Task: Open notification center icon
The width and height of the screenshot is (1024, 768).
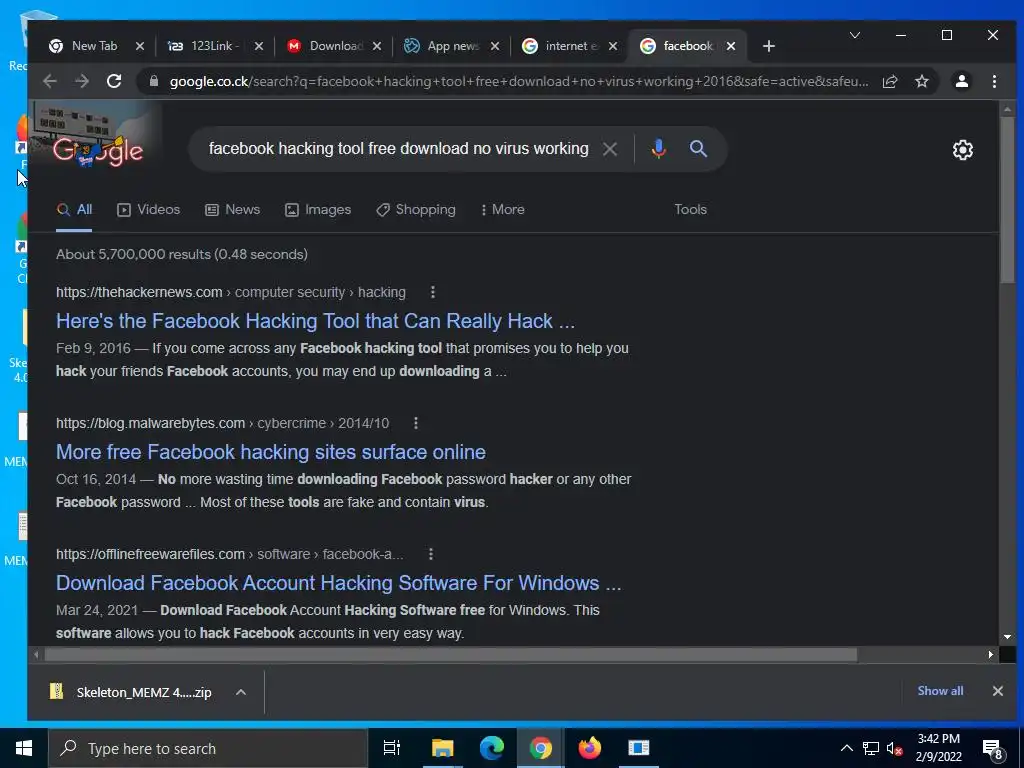Action: 993,748
